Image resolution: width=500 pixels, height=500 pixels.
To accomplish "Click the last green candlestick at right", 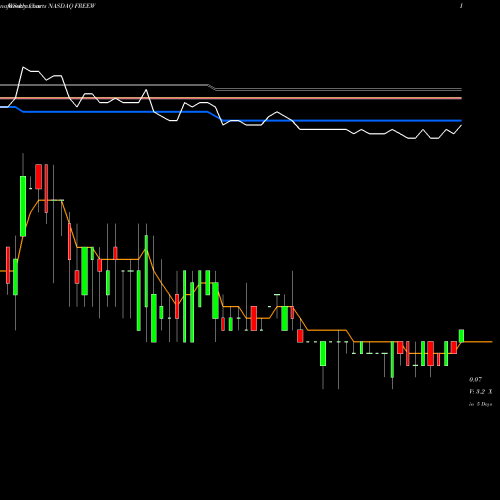I will point(461,336).
